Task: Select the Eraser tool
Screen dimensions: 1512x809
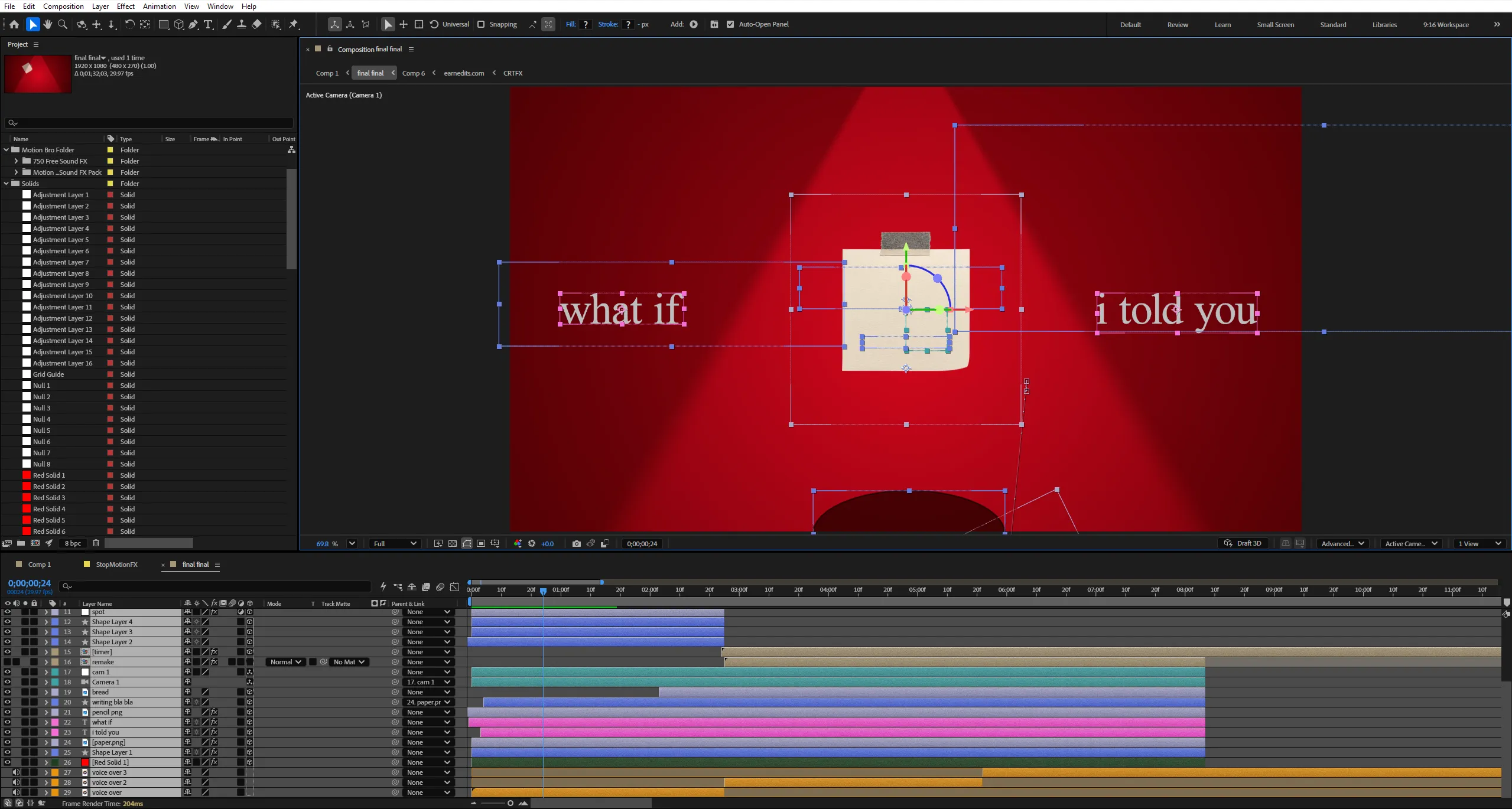Action: coord(256,24)
